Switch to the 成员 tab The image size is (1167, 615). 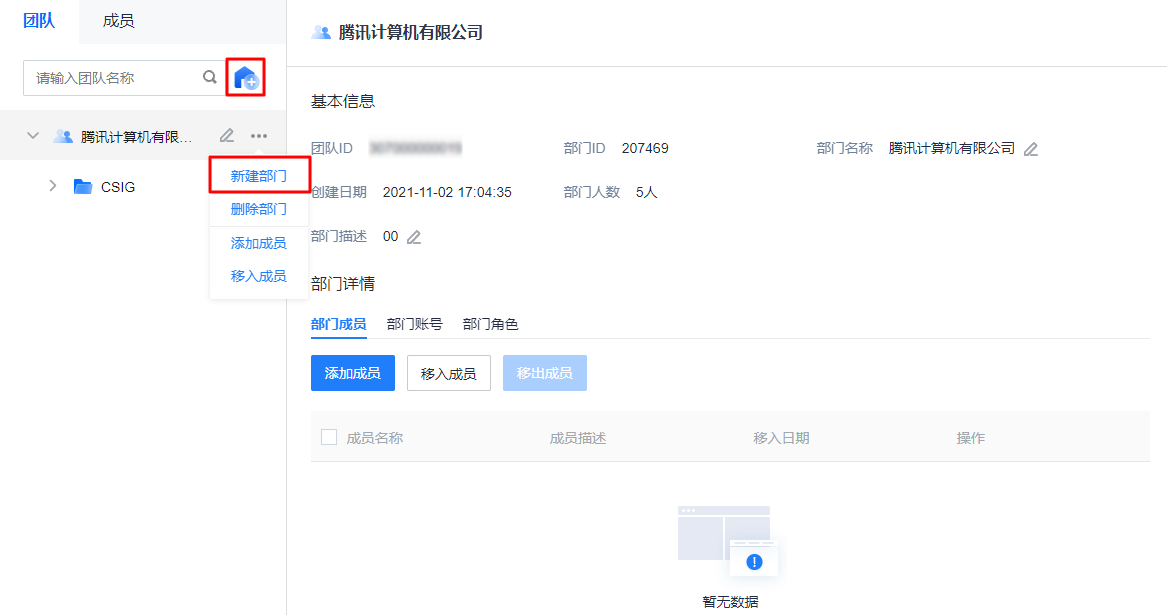pyautogui.click(x=118, y=21)
